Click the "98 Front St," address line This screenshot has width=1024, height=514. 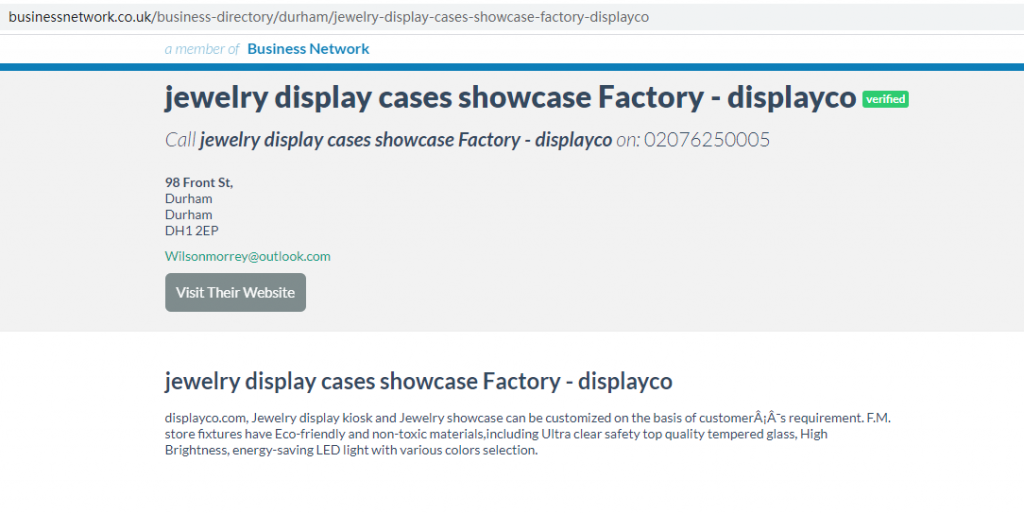click(x=198, y=183)
